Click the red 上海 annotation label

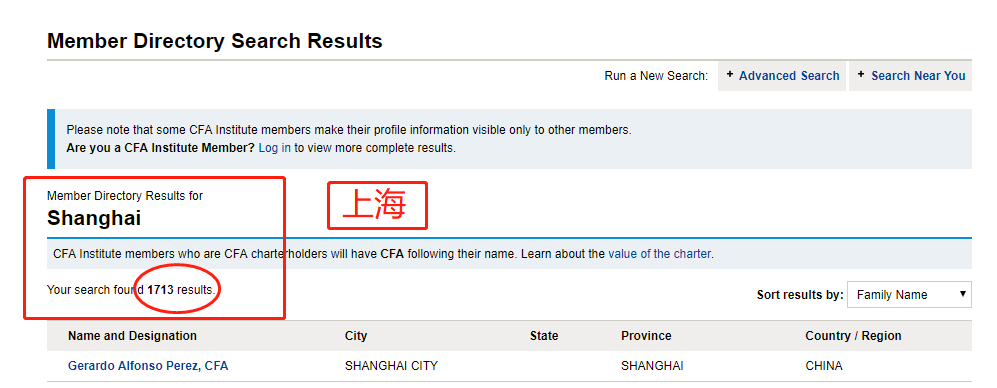click(377, 205)
